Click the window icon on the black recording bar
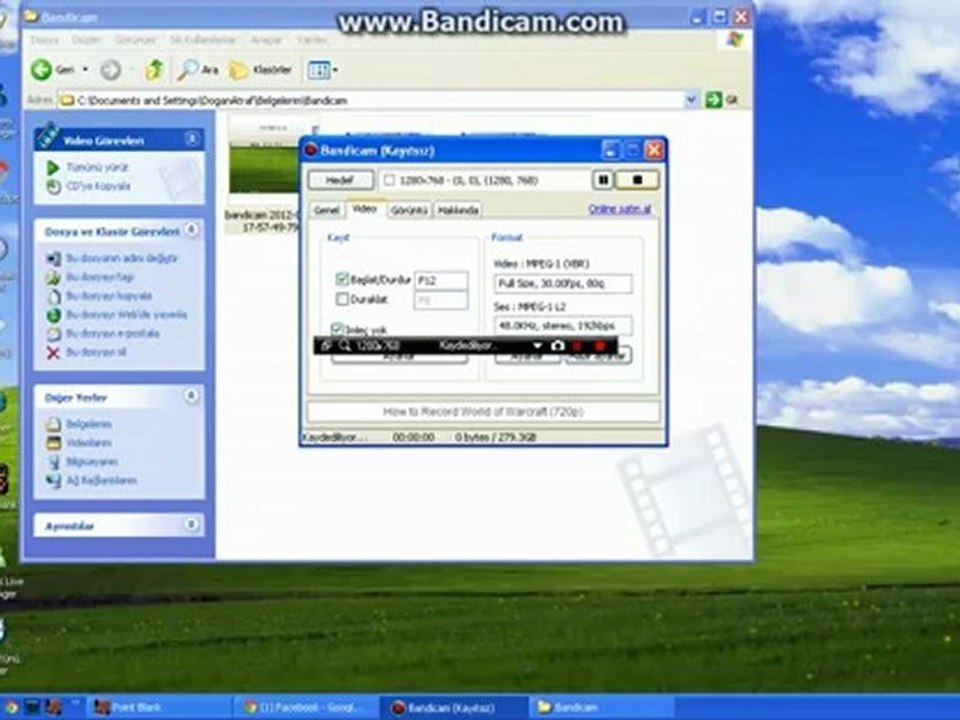This screenshot has width=960, height=720. (x=326, y=346)
